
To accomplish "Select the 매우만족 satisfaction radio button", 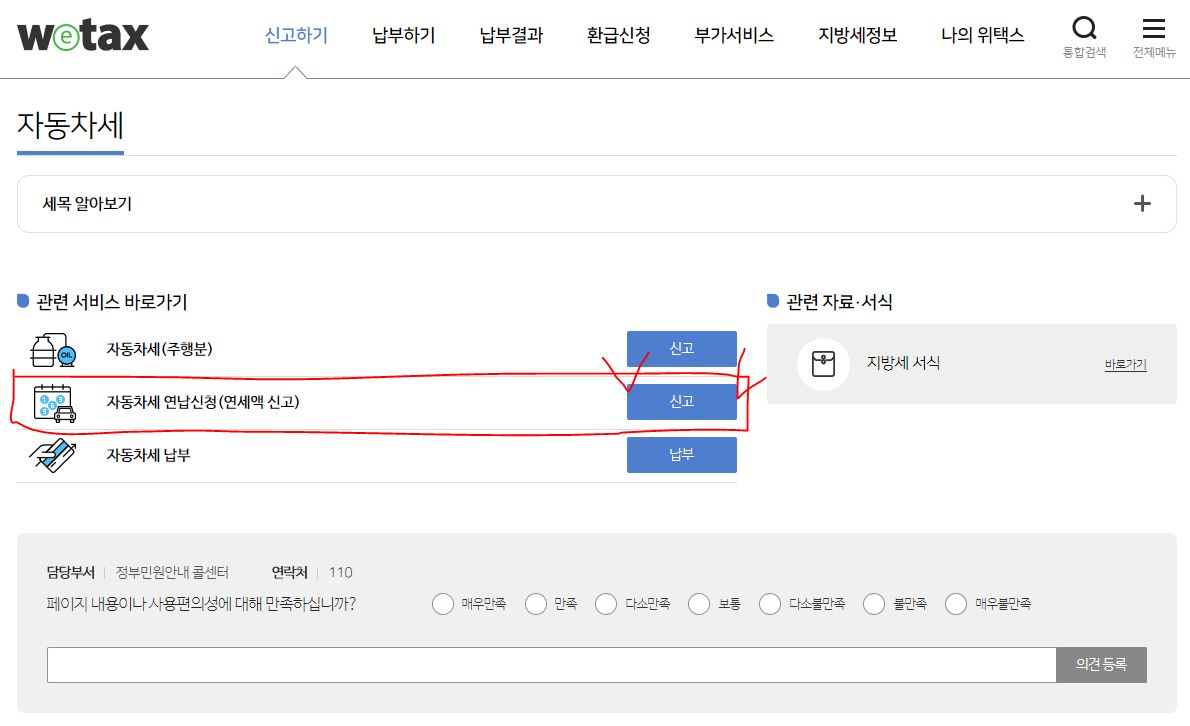I will 442,604.
